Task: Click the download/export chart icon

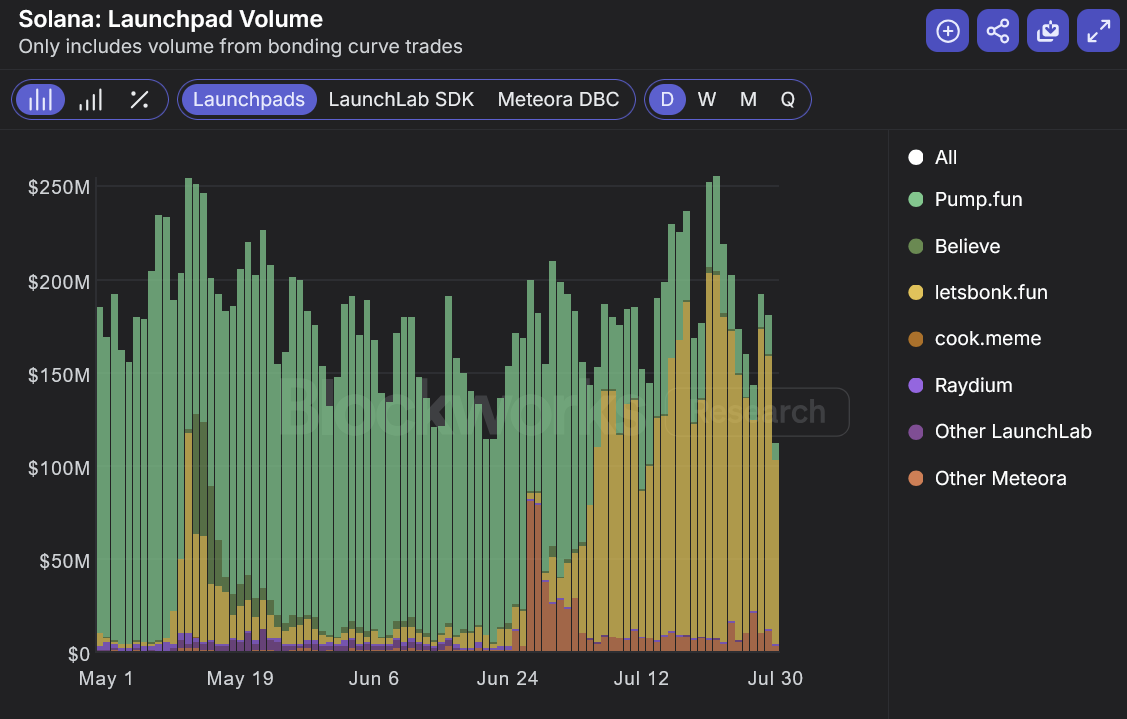Action: click(x=1047, y=30)
